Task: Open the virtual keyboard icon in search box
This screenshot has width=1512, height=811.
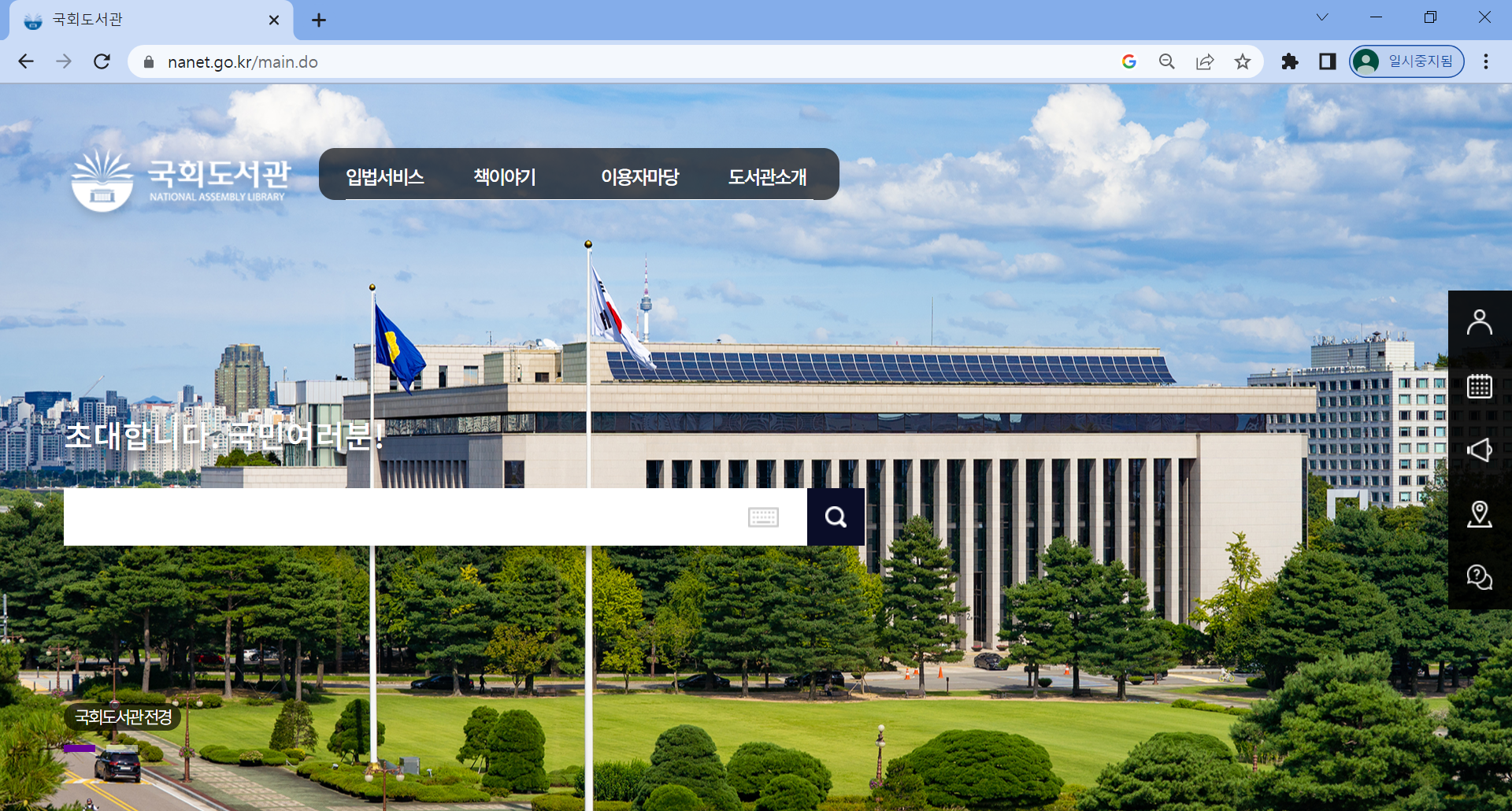Action: pyautogui.click(x=763, y=517)
